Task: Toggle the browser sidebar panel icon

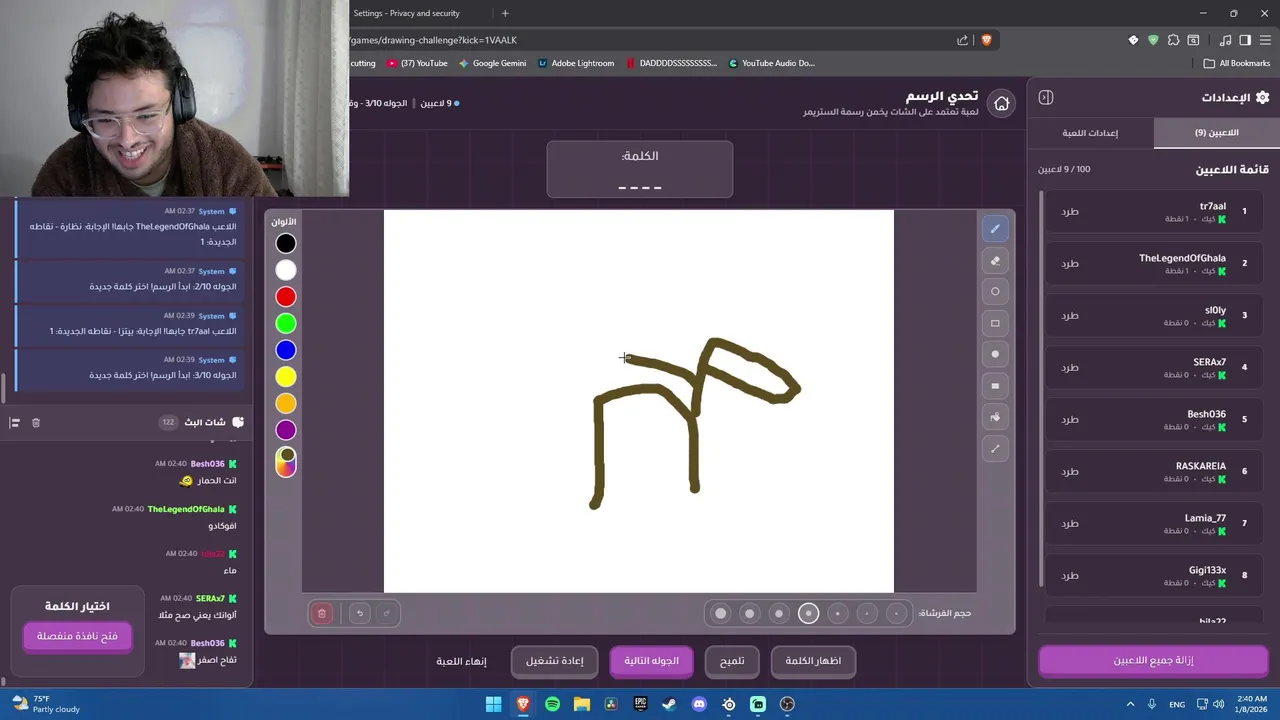Action: click(1245, 40)
